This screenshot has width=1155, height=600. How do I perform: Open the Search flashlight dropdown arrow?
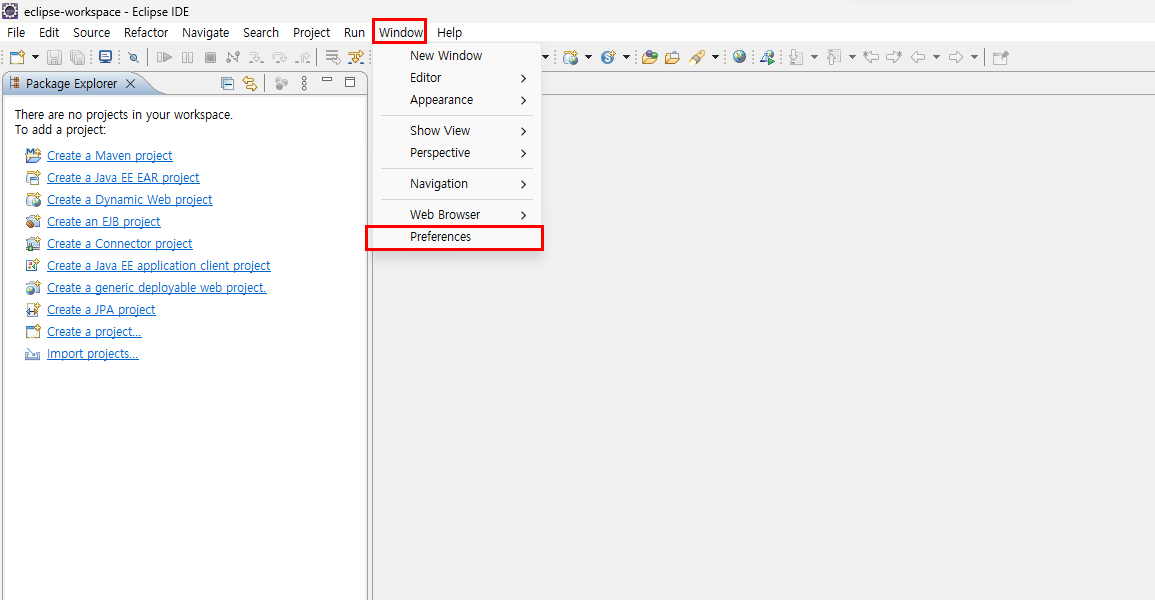(x=715, y=57)
